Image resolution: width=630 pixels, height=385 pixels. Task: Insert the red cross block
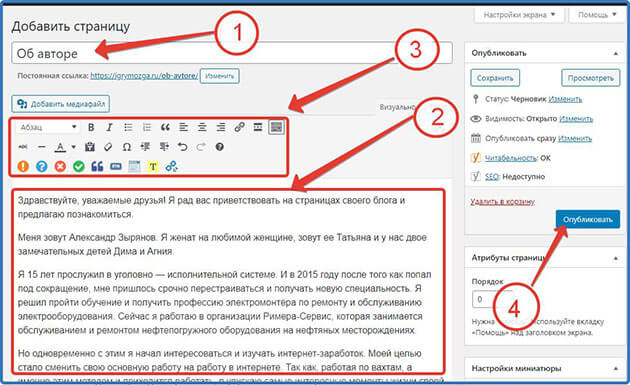(x=60, y=166)
